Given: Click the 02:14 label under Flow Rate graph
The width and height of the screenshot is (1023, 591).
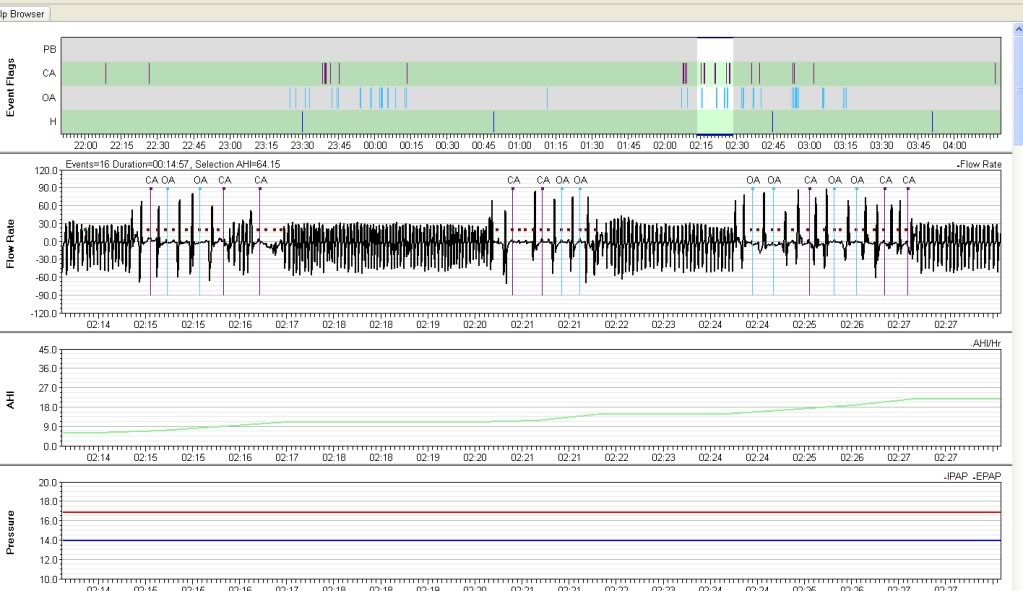Looking at the screenshot, I should pos(99,324).
